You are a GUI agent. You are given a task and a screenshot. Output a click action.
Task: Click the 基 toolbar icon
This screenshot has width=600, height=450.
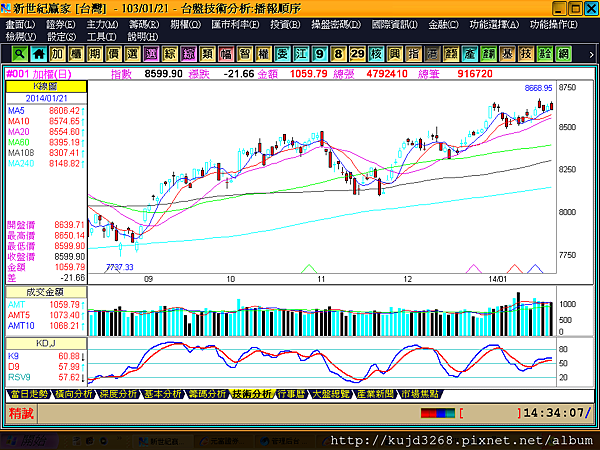[507, 54]
